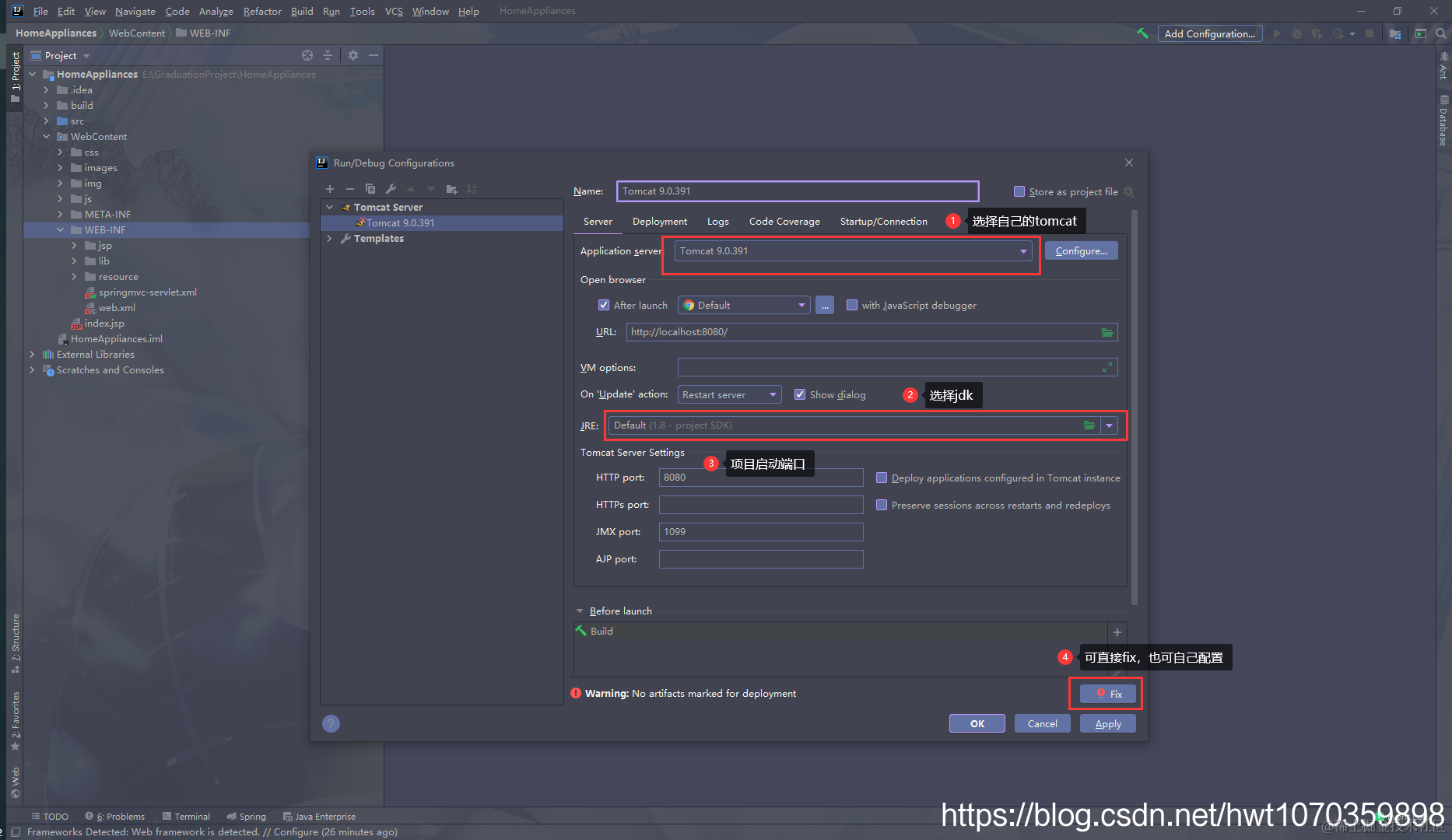Open the JRE dropdown arrow
The height and width of the screenshot is (840, 1452).
(x=1109, y=425)
